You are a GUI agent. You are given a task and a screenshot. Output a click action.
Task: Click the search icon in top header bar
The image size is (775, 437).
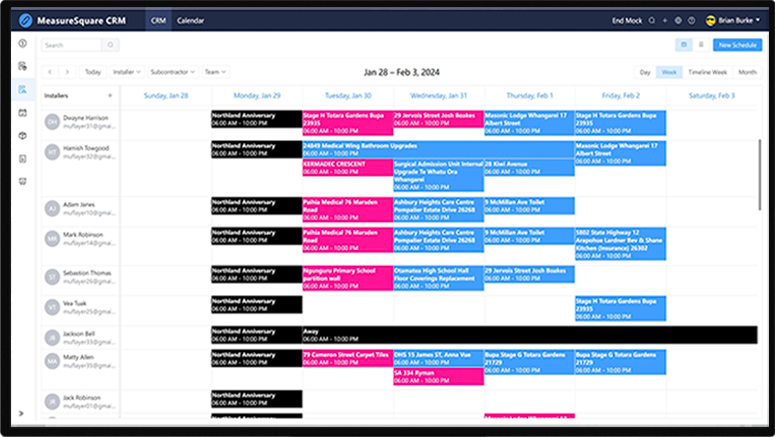(x=652, y=20)
